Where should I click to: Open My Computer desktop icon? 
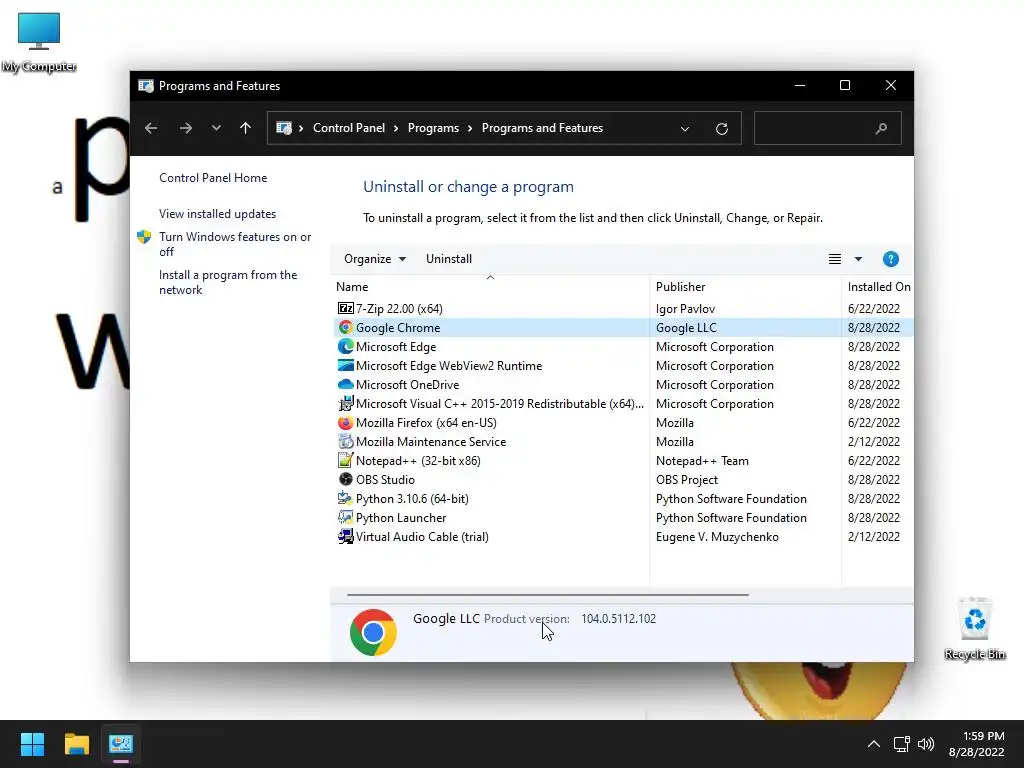[39, 42]
